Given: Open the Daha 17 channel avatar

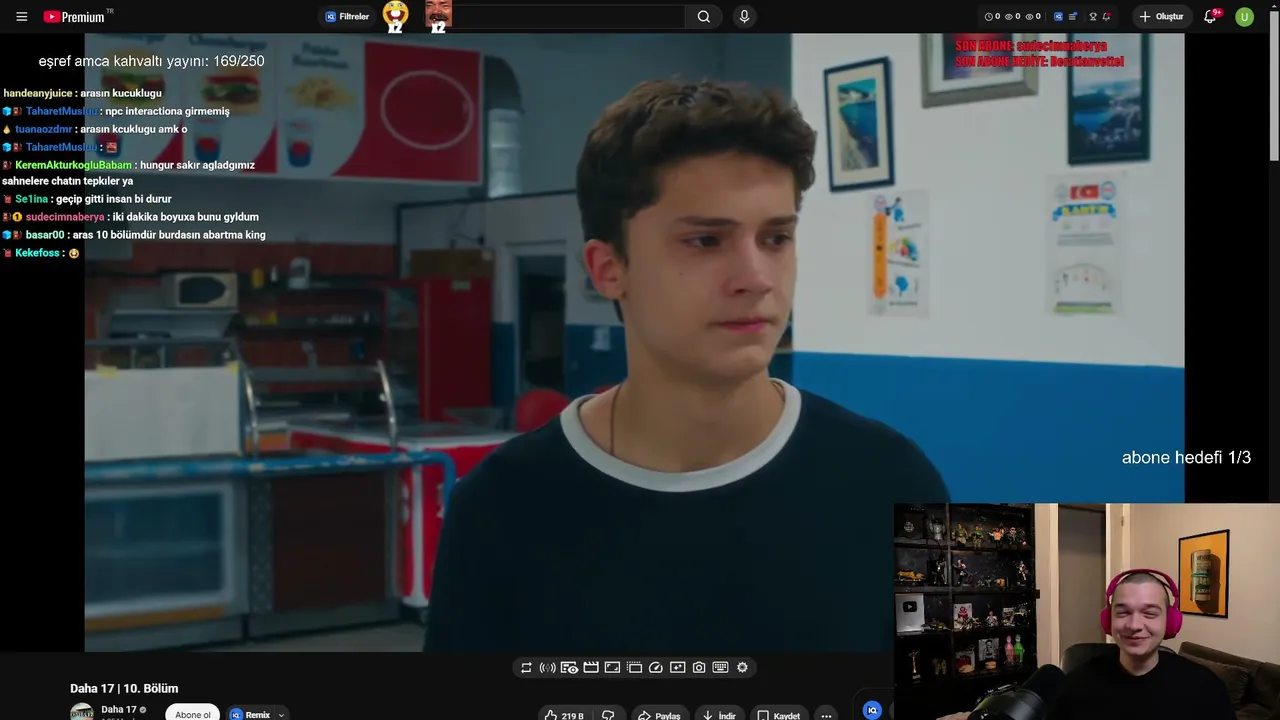Looking at the screenshot, I should tap(82, 712).
